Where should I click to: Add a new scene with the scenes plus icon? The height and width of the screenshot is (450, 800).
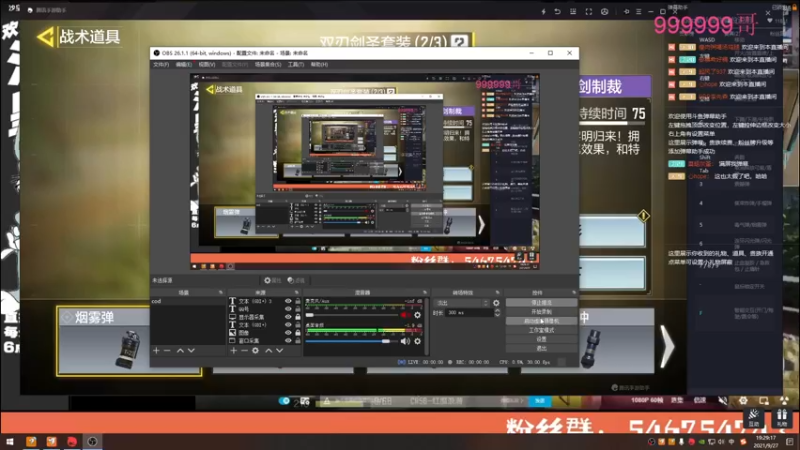pos(156,351)
